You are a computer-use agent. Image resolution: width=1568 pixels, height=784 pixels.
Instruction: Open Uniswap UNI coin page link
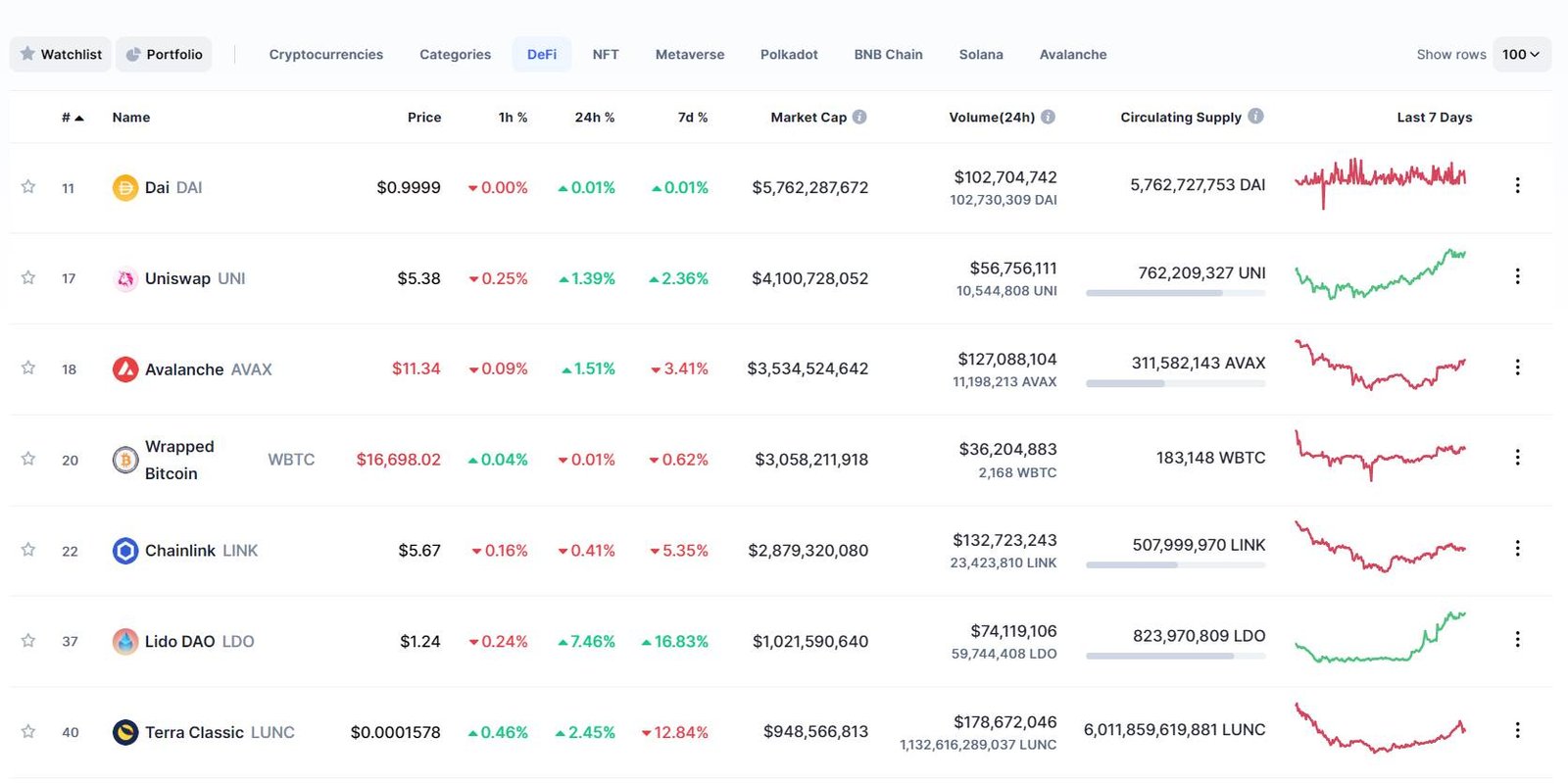195,278
